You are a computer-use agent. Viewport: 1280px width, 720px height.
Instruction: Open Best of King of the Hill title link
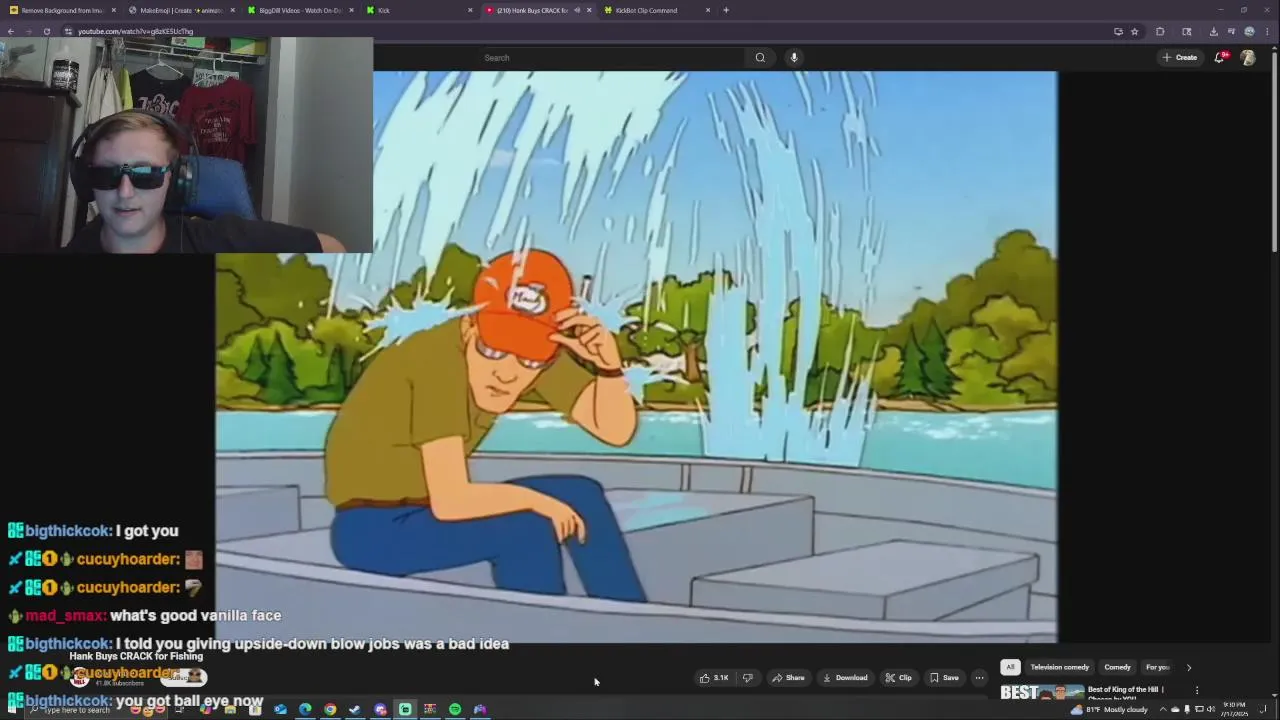pos(1125,689)
